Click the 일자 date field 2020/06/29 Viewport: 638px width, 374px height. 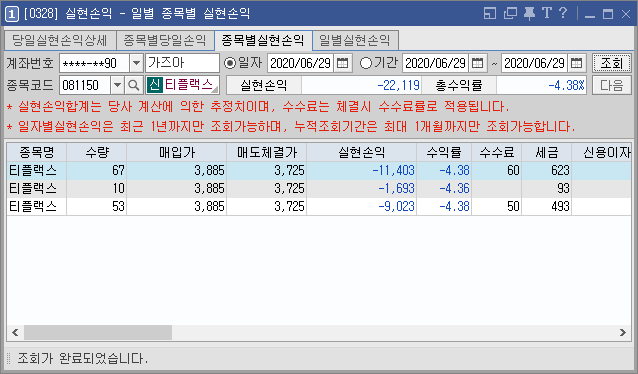point(301,63)
